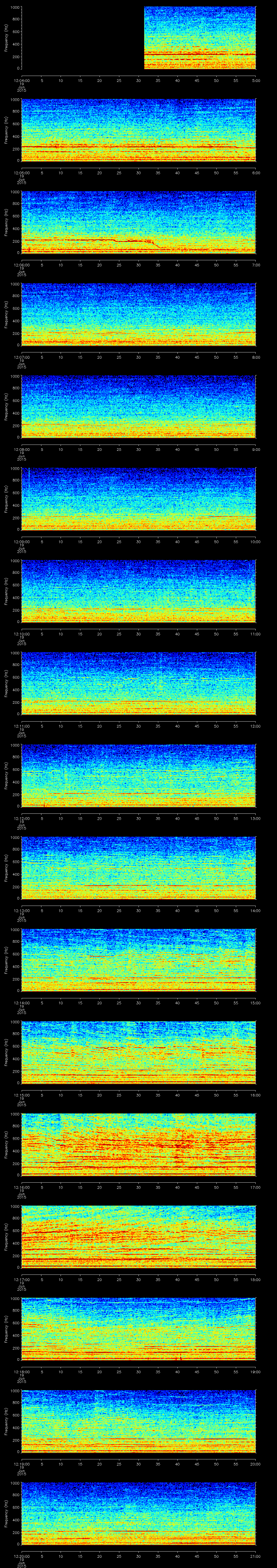Viewport: 277px width, 1568px height.
Task: Click the '12:04:00' time label
Action: point(22,80)
